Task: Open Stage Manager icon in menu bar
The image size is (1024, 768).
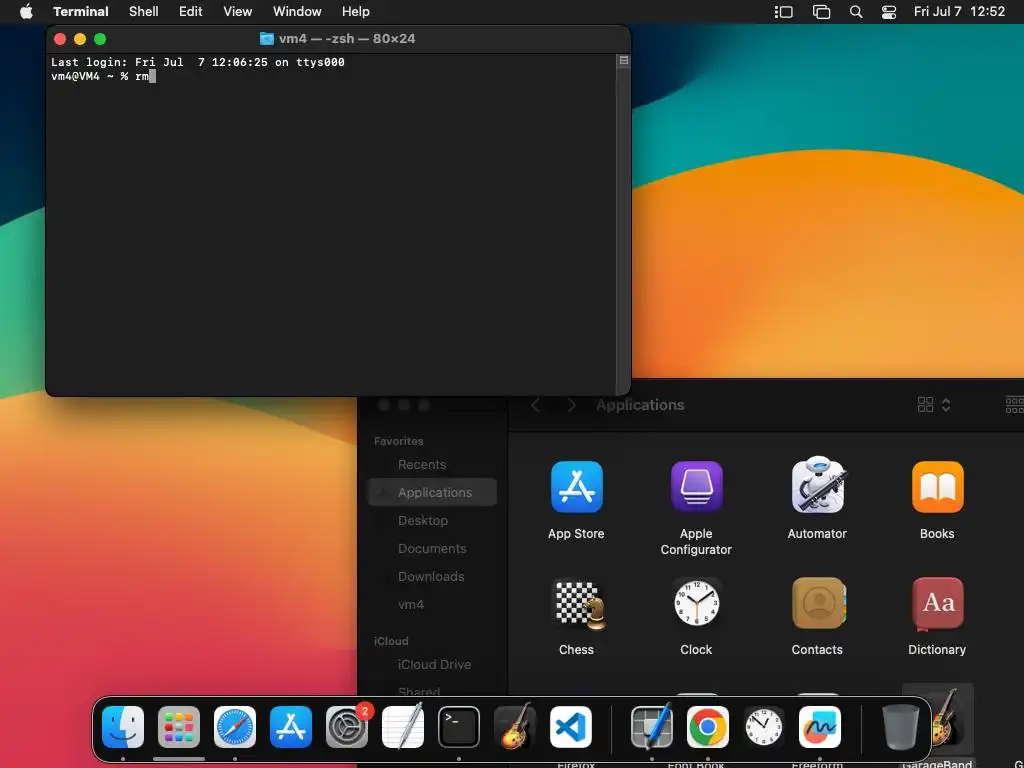Action: pos(783,12)
